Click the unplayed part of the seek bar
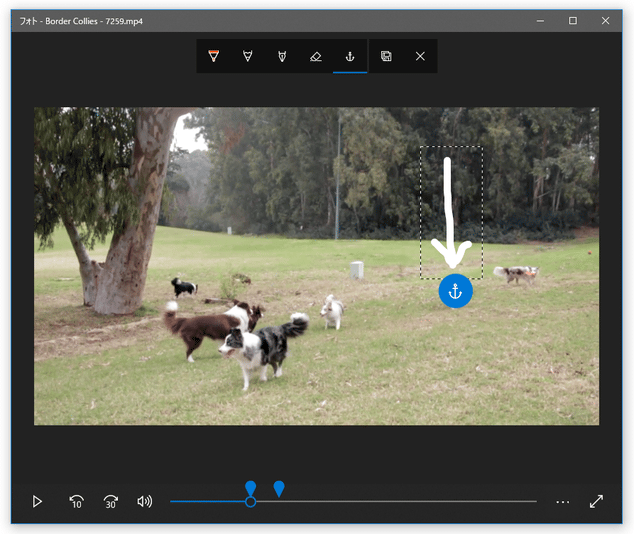The width and height of the screenshot is (634, 534). point(420,501)
